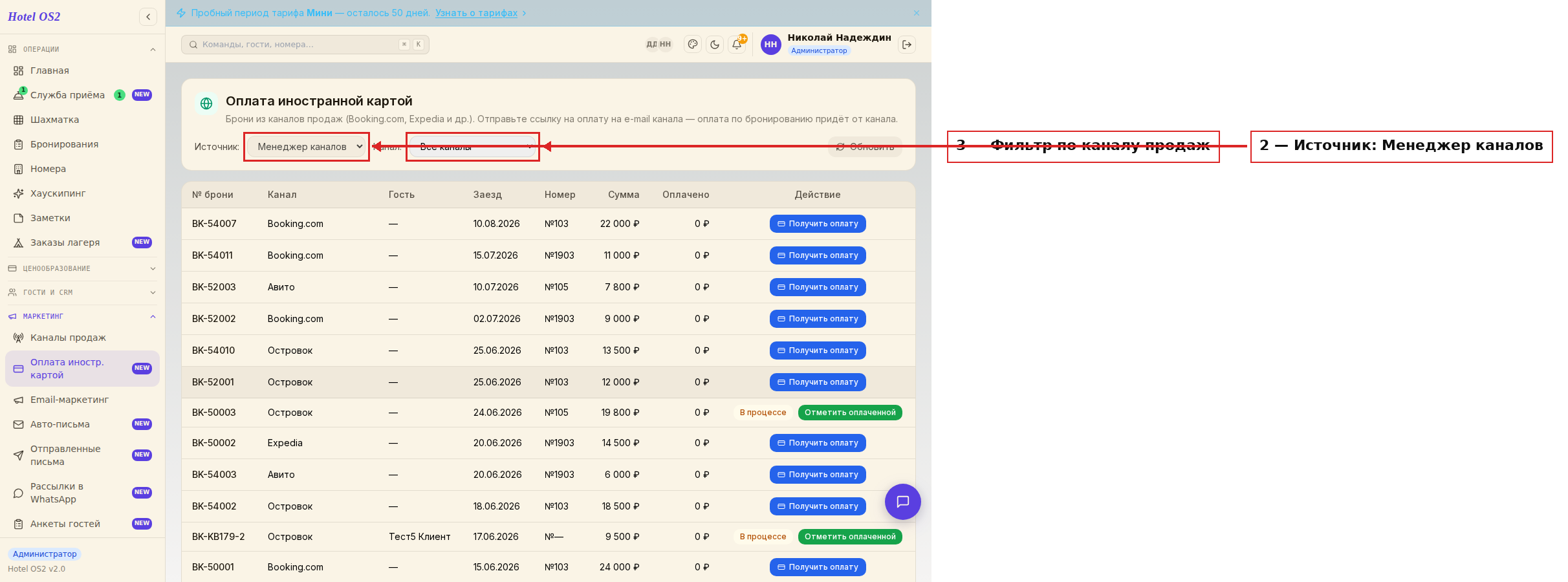Follow the Узнать о тарифах link
The height and width of the screenshot is (582, 1568).
[x=476, y=13]
